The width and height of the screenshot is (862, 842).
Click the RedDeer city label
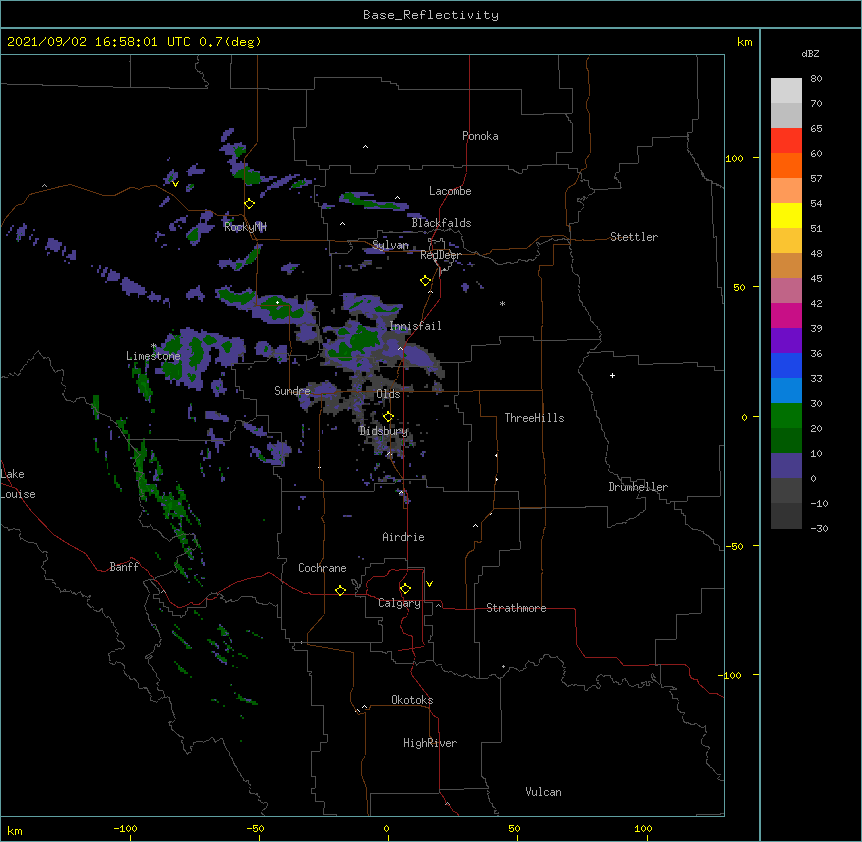tap(440, 255)
